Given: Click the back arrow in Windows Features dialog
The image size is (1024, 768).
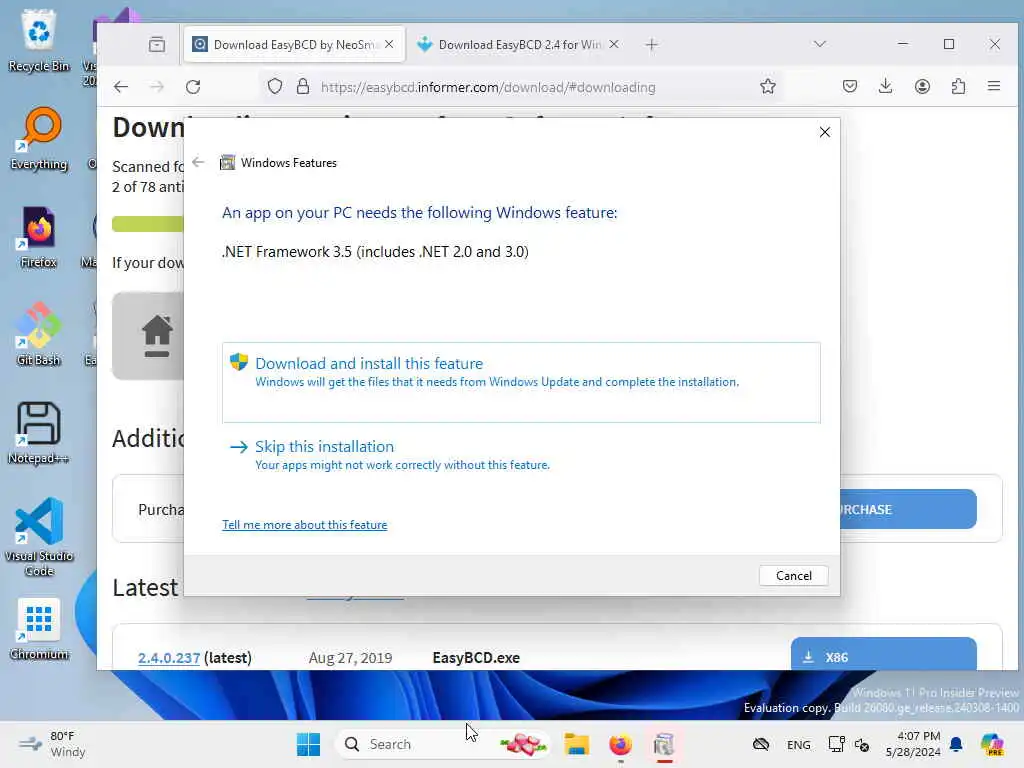Looking at the screenshot, I should [x=199, y=162].
